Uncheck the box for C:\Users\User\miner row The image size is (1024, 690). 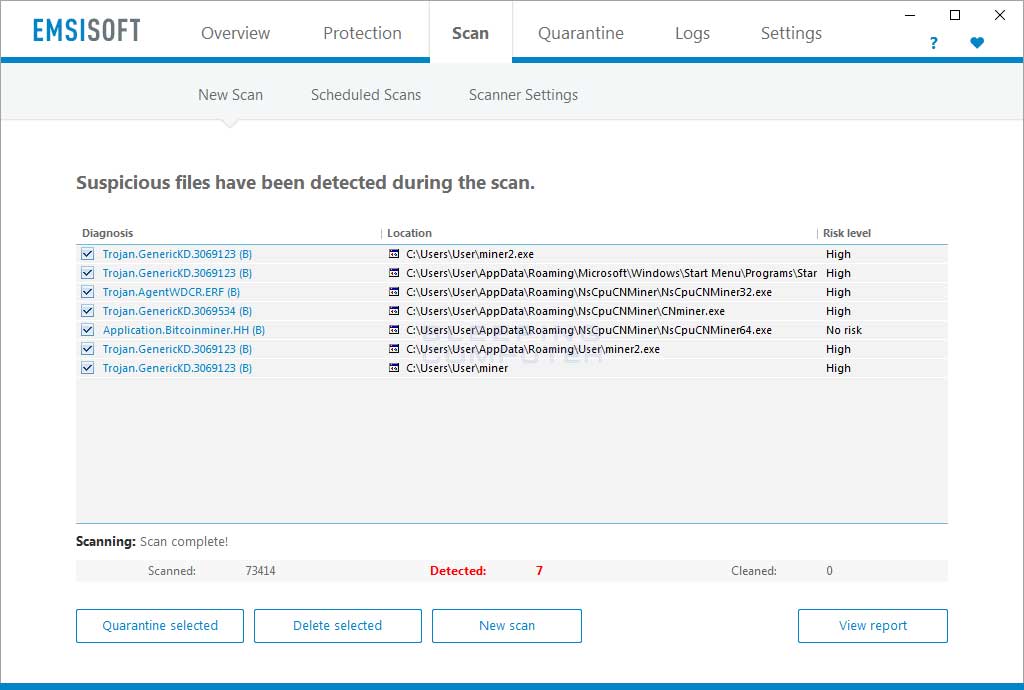click(88, 368)
